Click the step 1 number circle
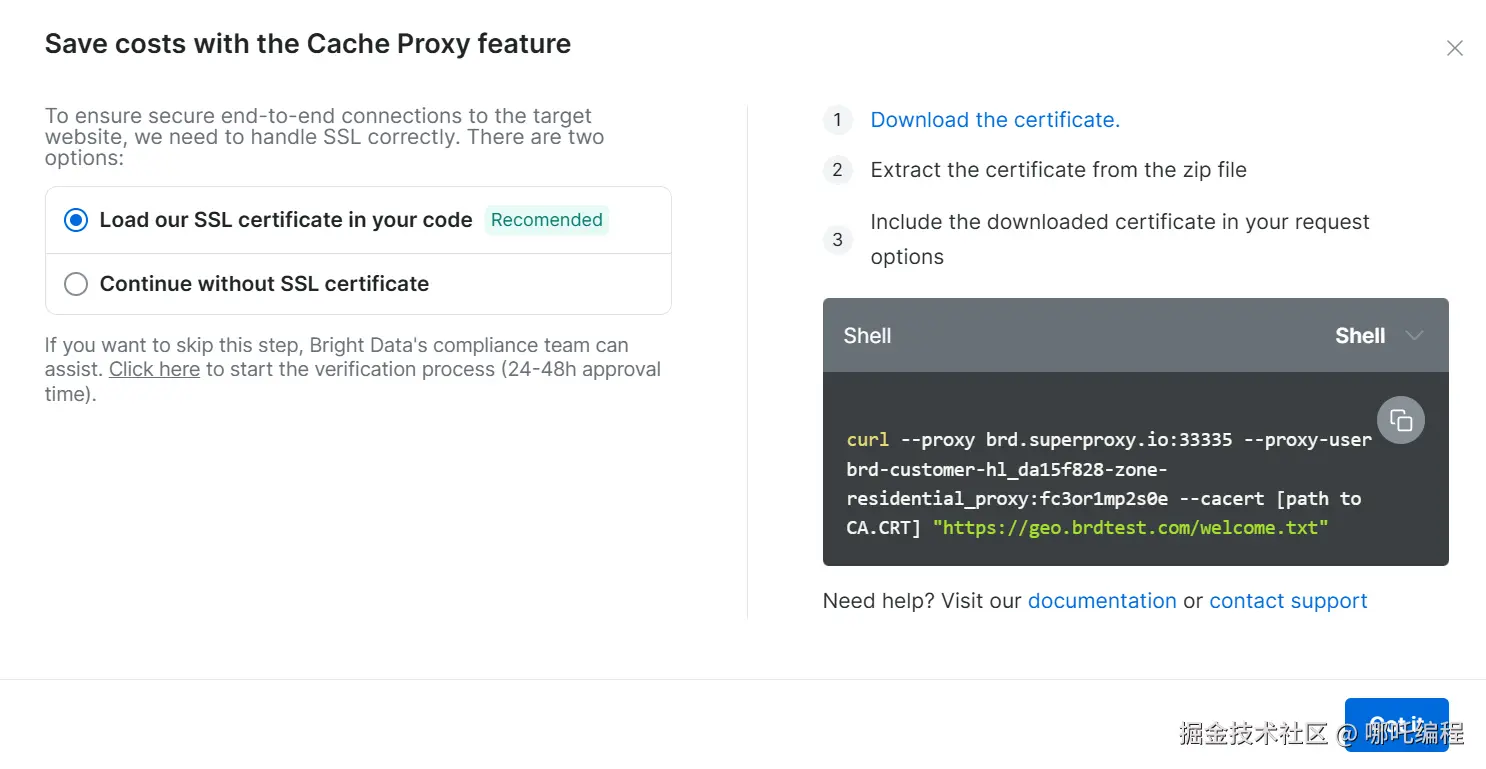The width and height of the screenshot is (1486, 769). (838, 120)
